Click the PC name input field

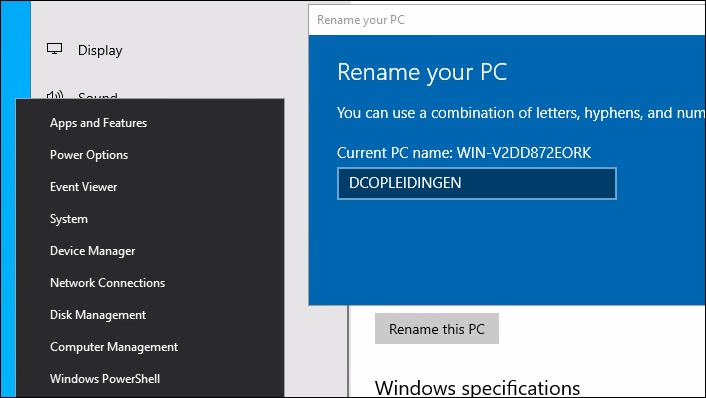coord(476,183)
